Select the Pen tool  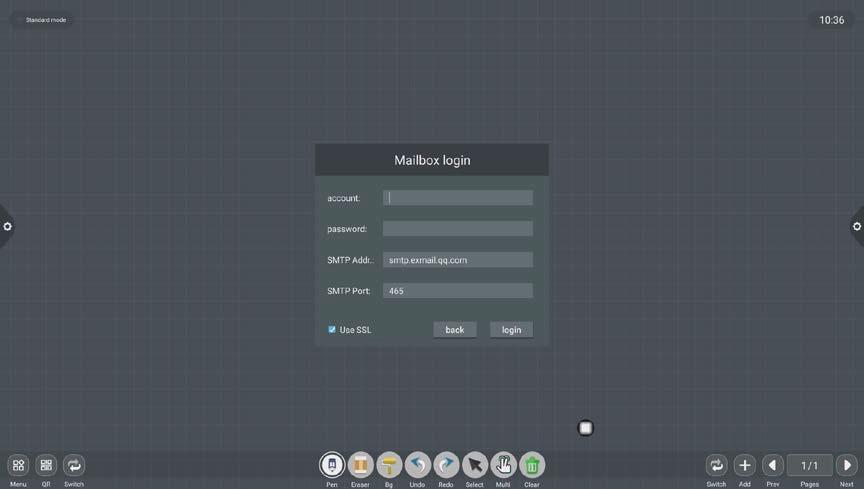(332, 465)
